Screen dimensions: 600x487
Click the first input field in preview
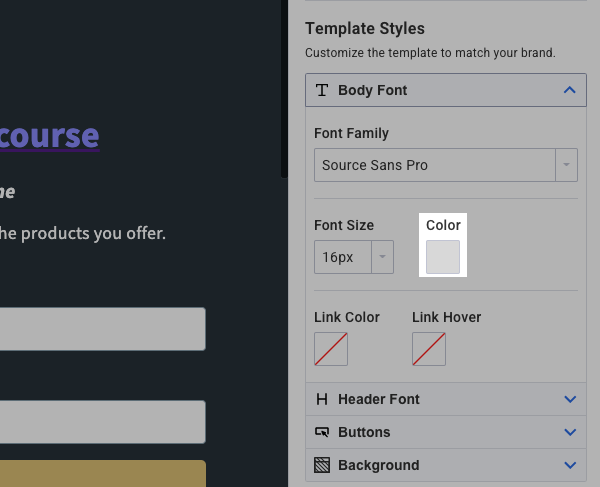click(102, 329)
